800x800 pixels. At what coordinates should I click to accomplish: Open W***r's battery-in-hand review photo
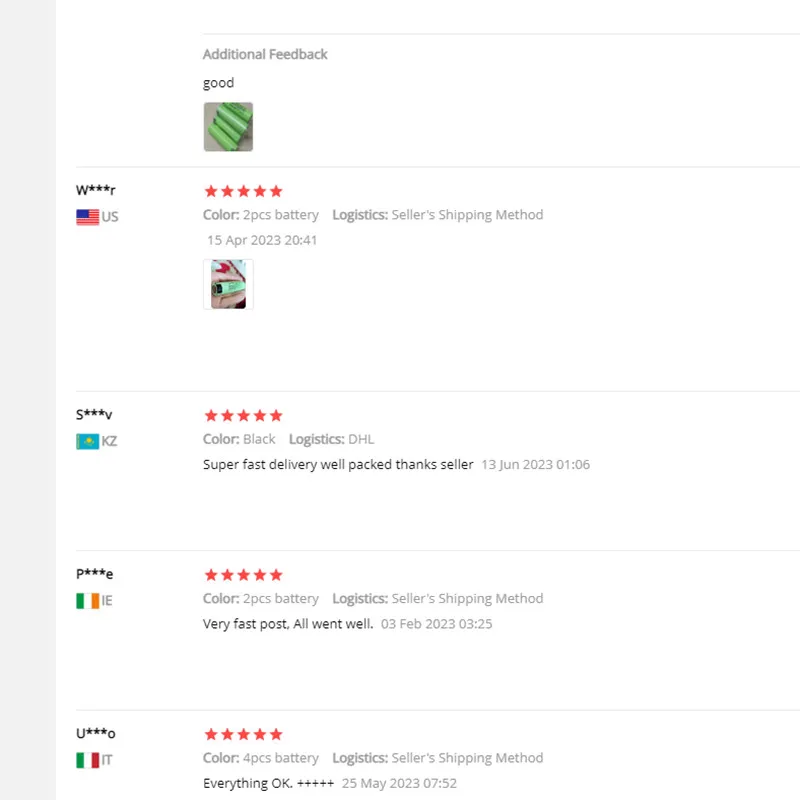tap(228, 284)
